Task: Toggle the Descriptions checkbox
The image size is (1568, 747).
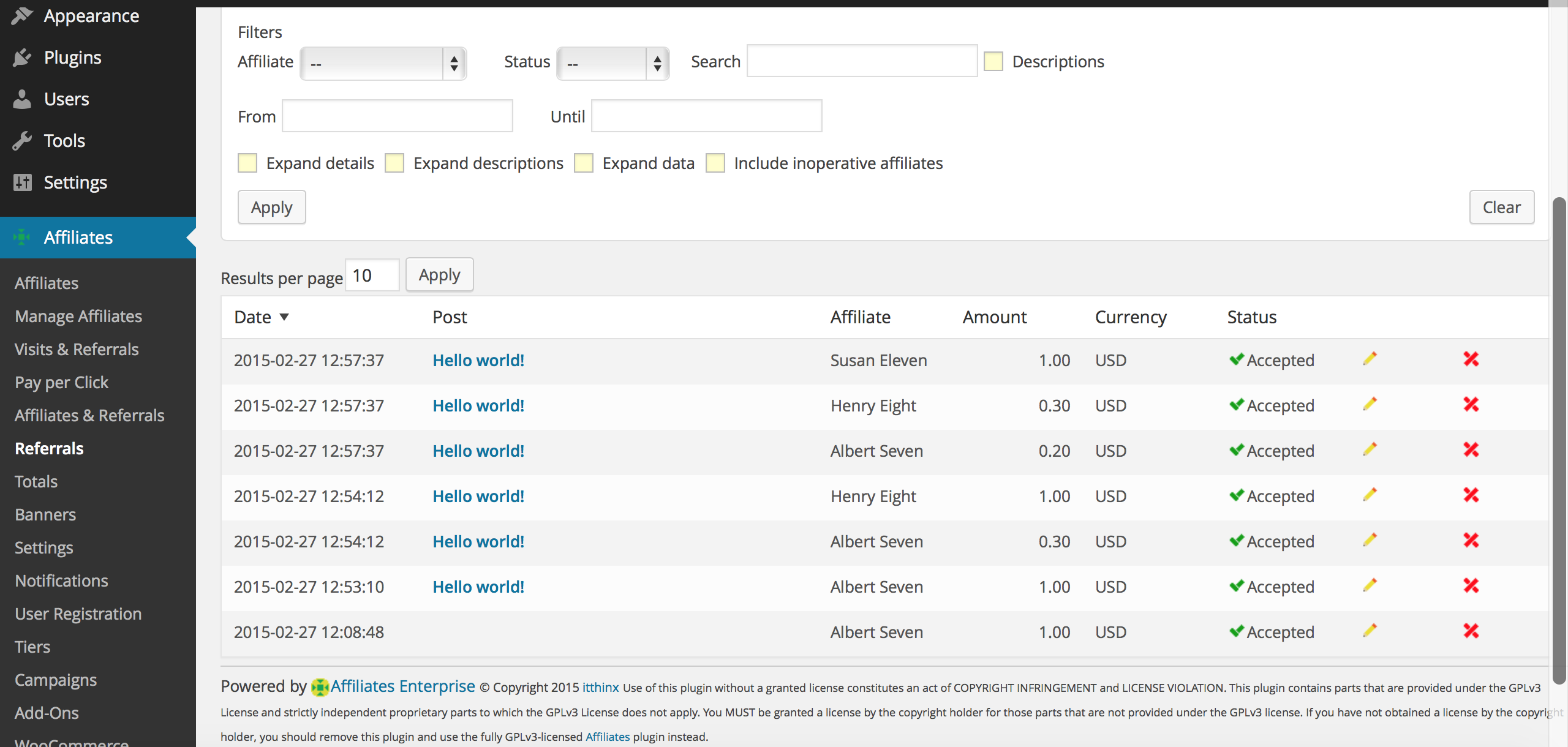Action: pyautogui.click(x=993, y=61)
